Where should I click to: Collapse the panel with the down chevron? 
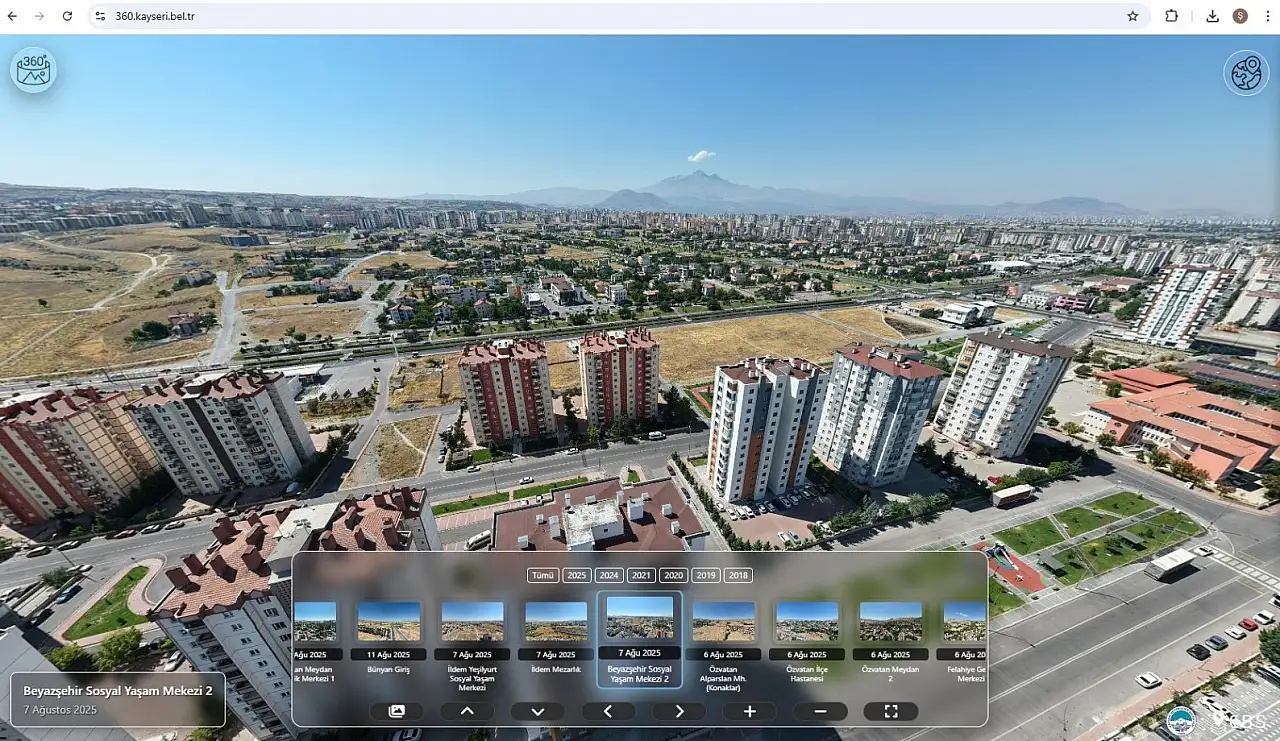(537, 710)
